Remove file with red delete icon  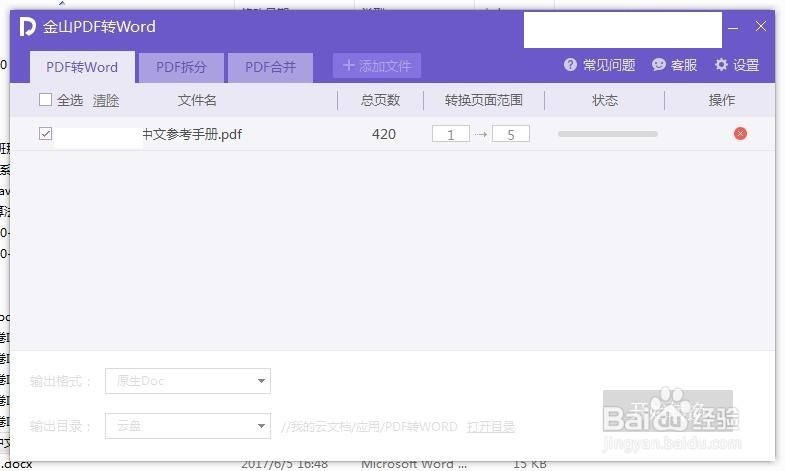pyautogui.click(x=740, y=134)
